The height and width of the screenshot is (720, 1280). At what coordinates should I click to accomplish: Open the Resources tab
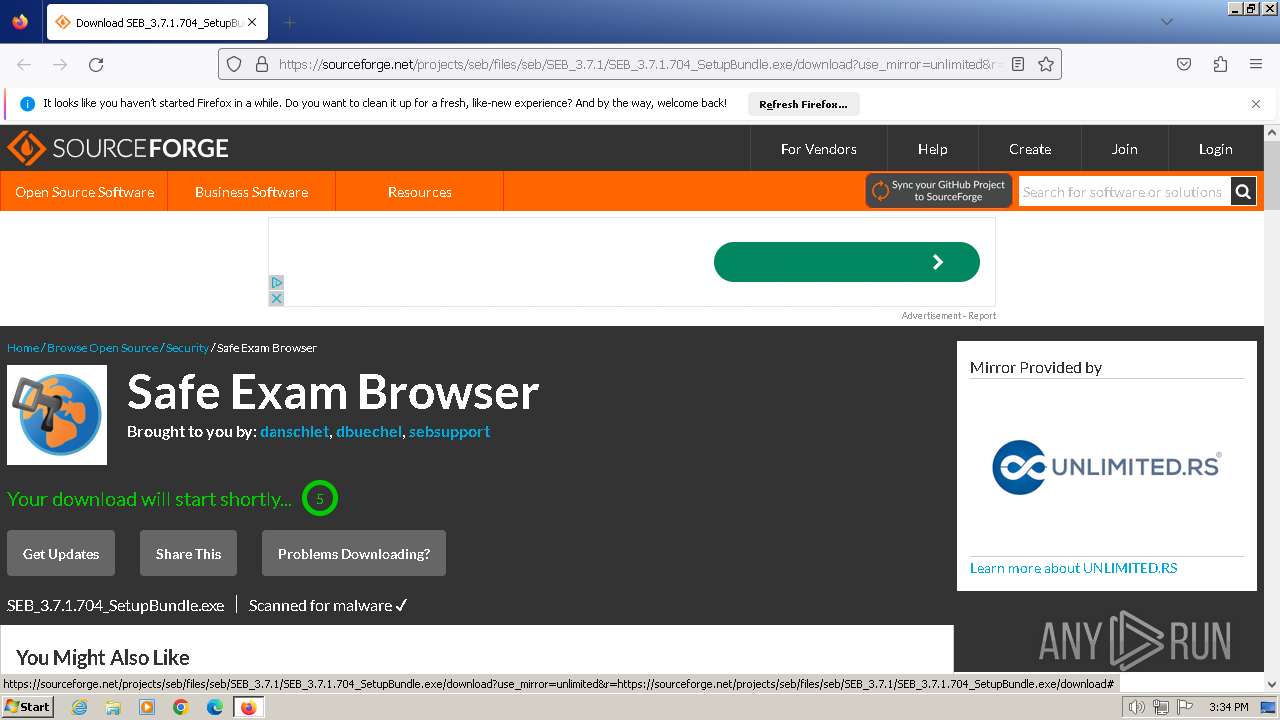pyautogui.click(x=419, y=192)
